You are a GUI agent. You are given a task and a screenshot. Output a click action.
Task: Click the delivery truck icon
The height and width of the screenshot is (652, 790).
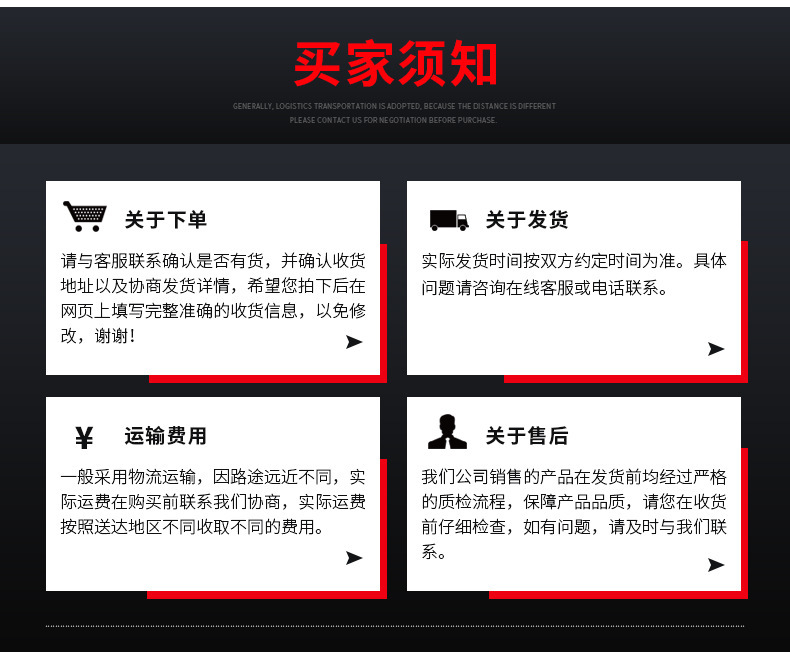click(449, 220)
